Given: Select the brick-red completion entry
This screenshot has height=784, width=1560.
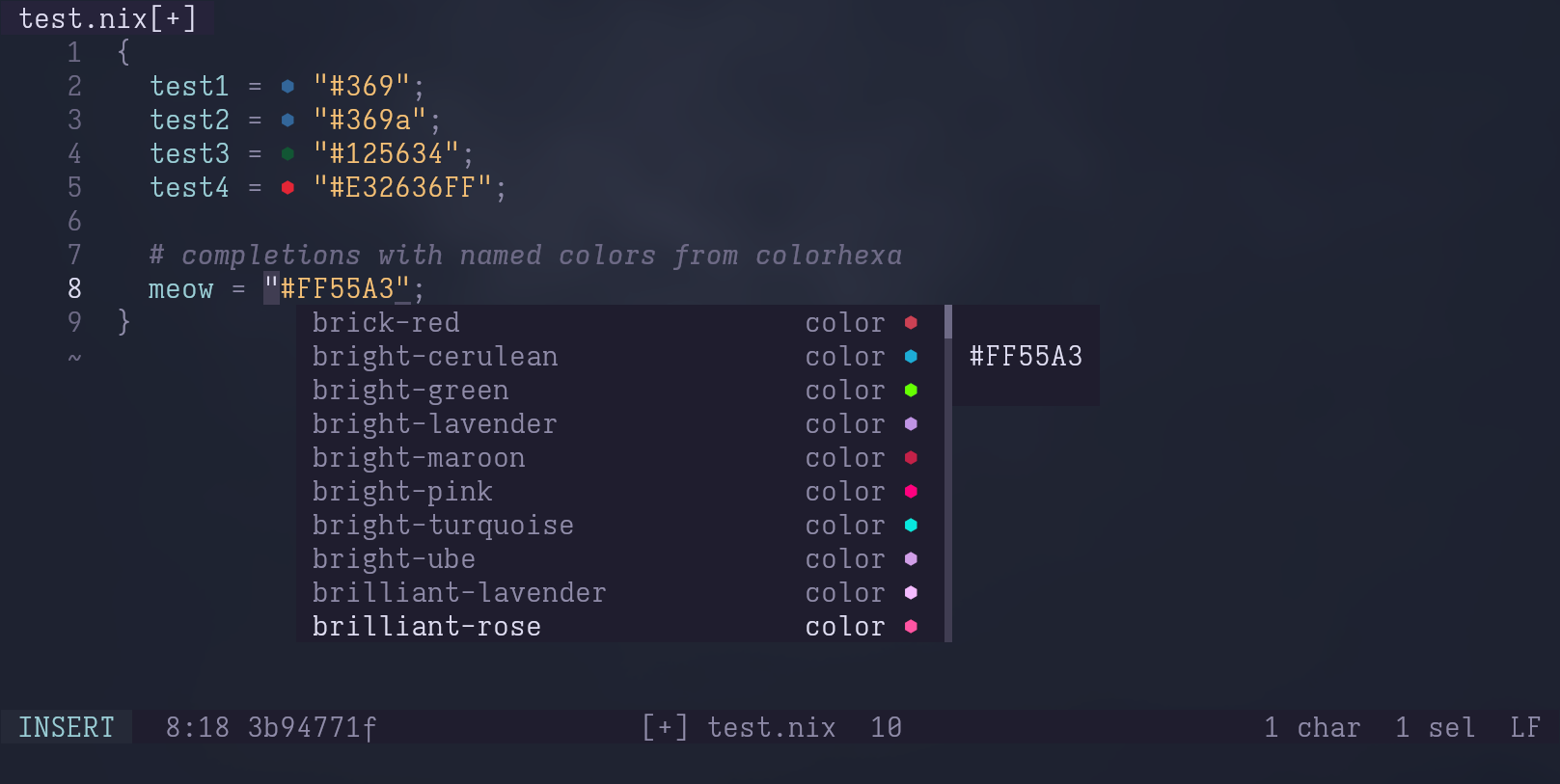Looking at the screenshot, I should tap(620, 322).
